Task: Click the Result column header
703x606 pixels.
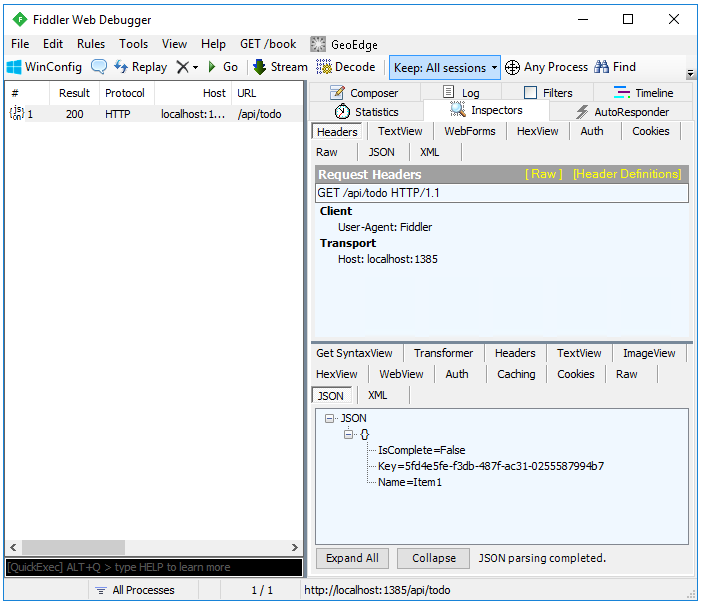Action: click(74, 93)
